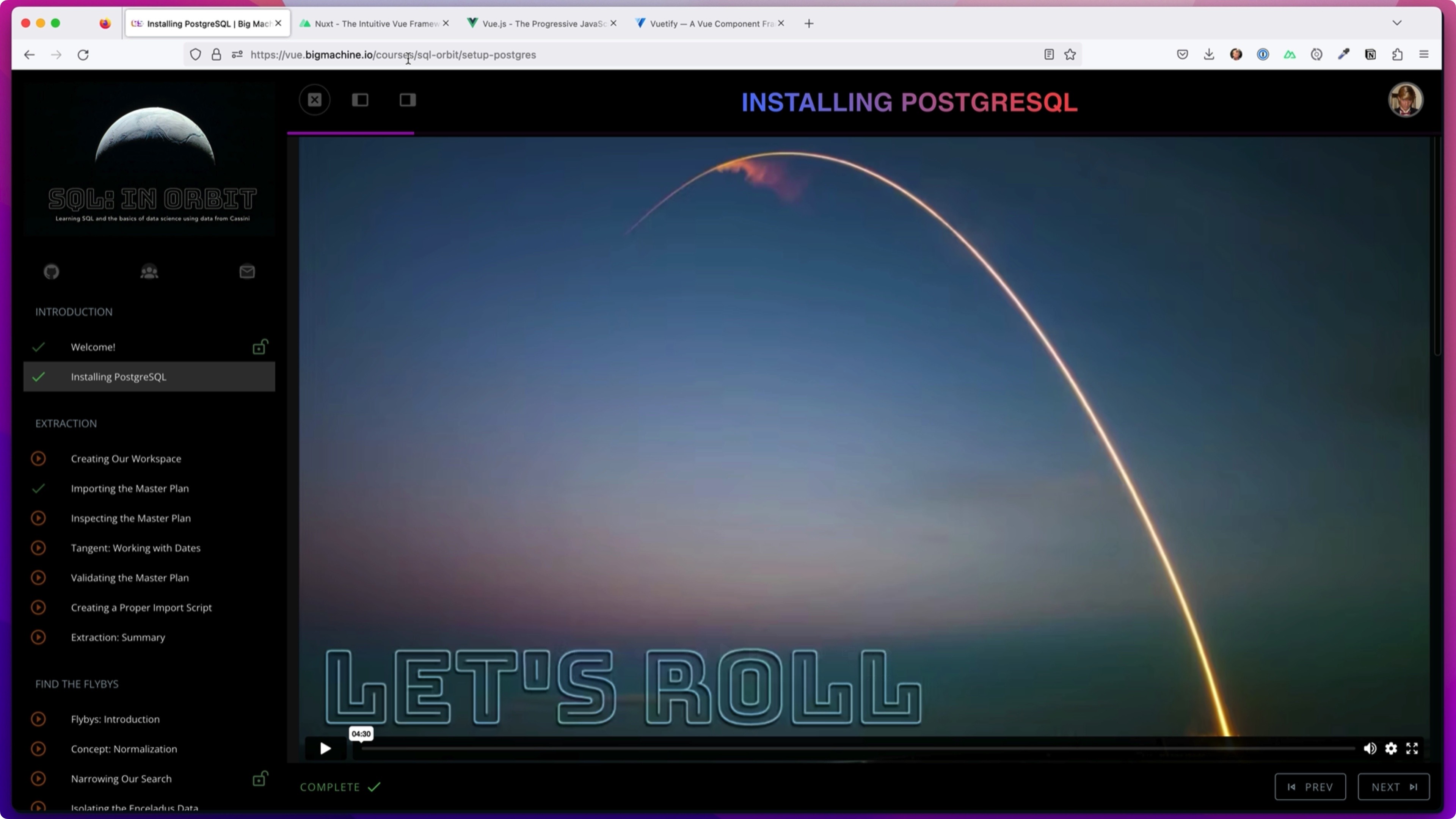Click the GitHub icon in sidebar

(52, 272)
